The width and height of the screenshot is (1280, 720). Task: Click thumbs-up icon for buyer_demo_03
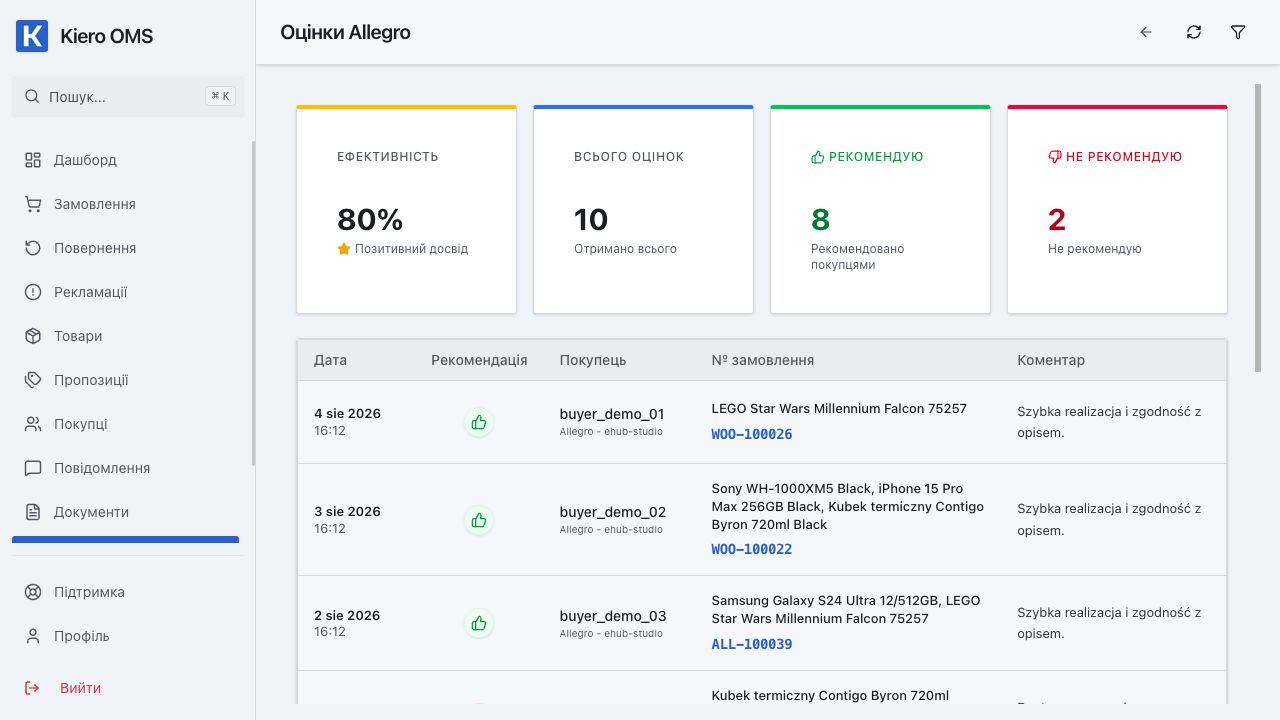[479, 623]
